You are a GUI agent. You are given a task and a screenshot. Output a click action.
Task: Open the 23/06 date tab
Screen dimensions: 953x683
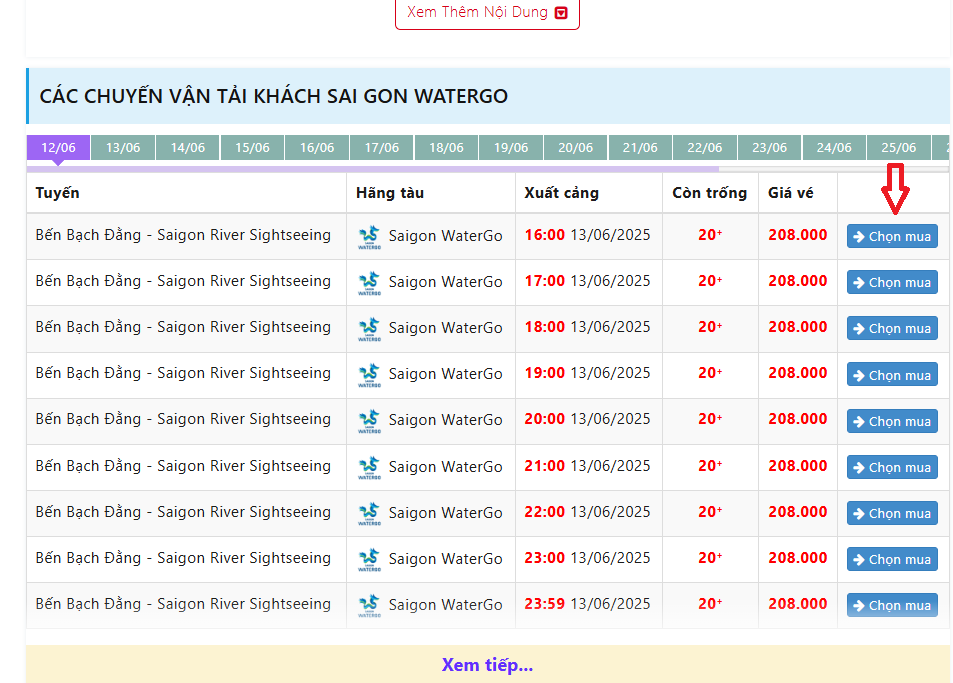point(769,148)
